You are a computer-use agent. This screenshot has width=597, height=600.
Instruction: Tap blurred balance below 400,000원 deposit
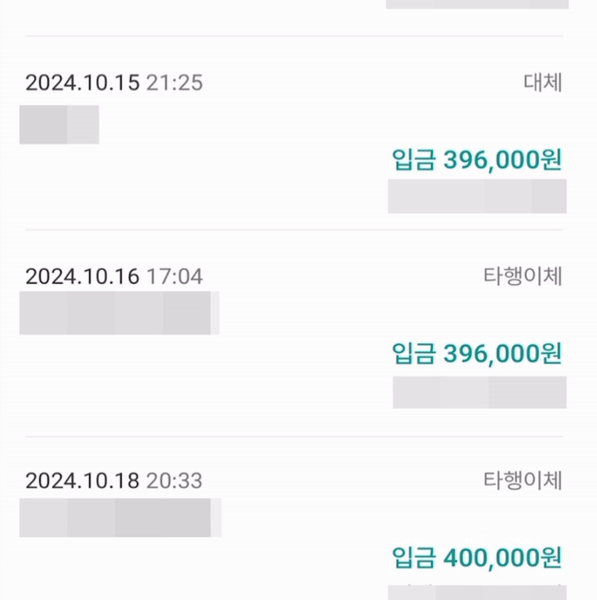477,592
